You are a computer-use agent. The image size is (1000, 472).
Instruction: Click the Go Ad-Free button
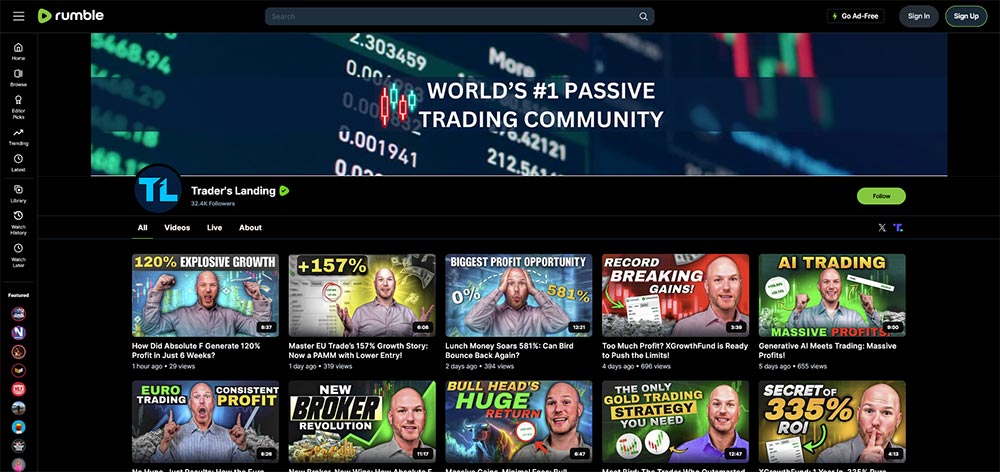coord(855,16)
